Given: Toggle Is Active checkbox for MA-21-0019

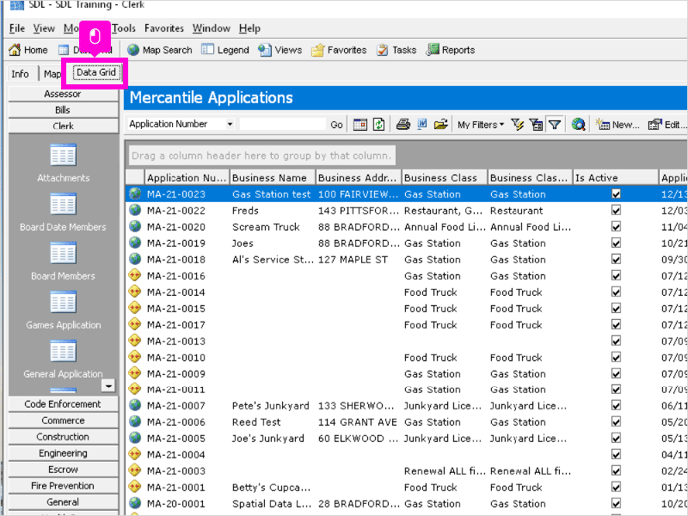Looking at the screenshot, I should pos(616,243).
